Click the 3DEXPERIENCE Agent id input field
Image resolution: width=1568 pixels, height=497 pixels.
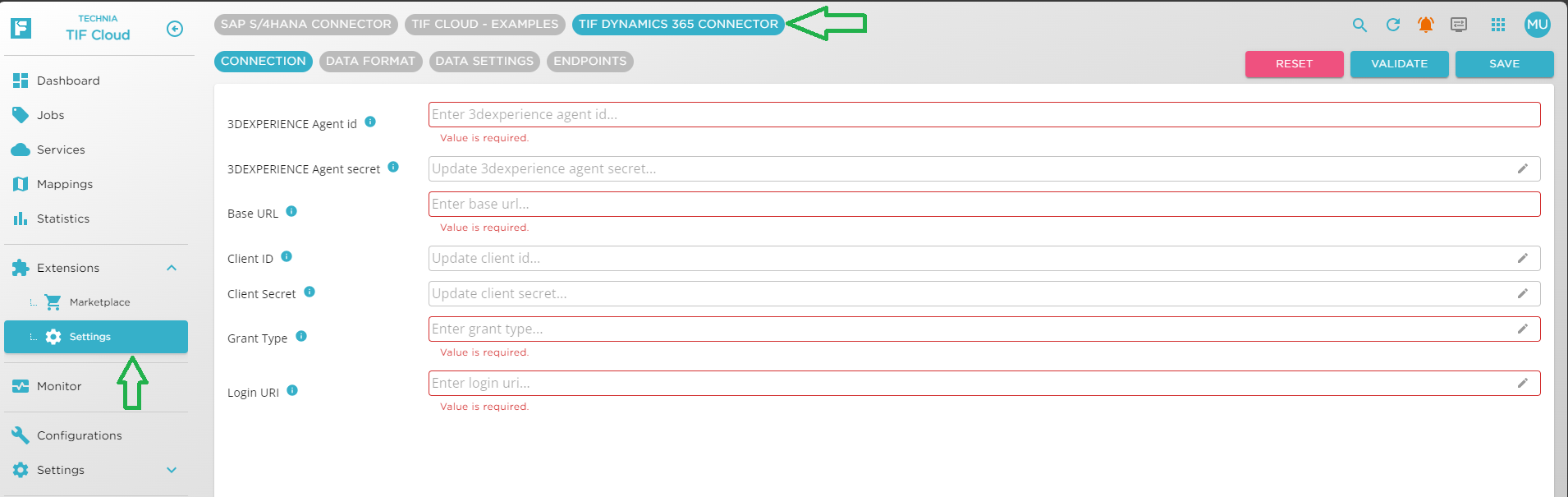tap(983, 115)
